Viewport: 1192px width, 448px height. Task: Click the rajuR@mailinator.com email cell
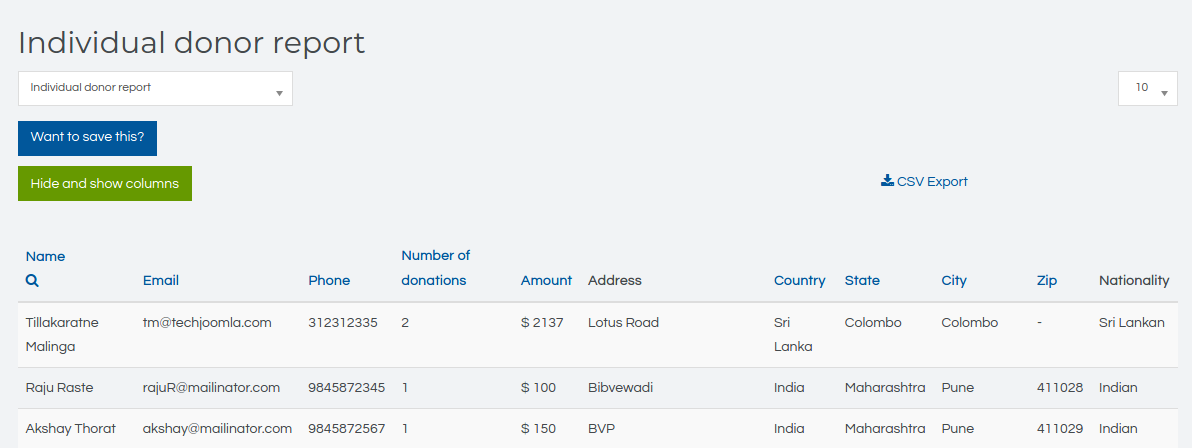point(211,387)
